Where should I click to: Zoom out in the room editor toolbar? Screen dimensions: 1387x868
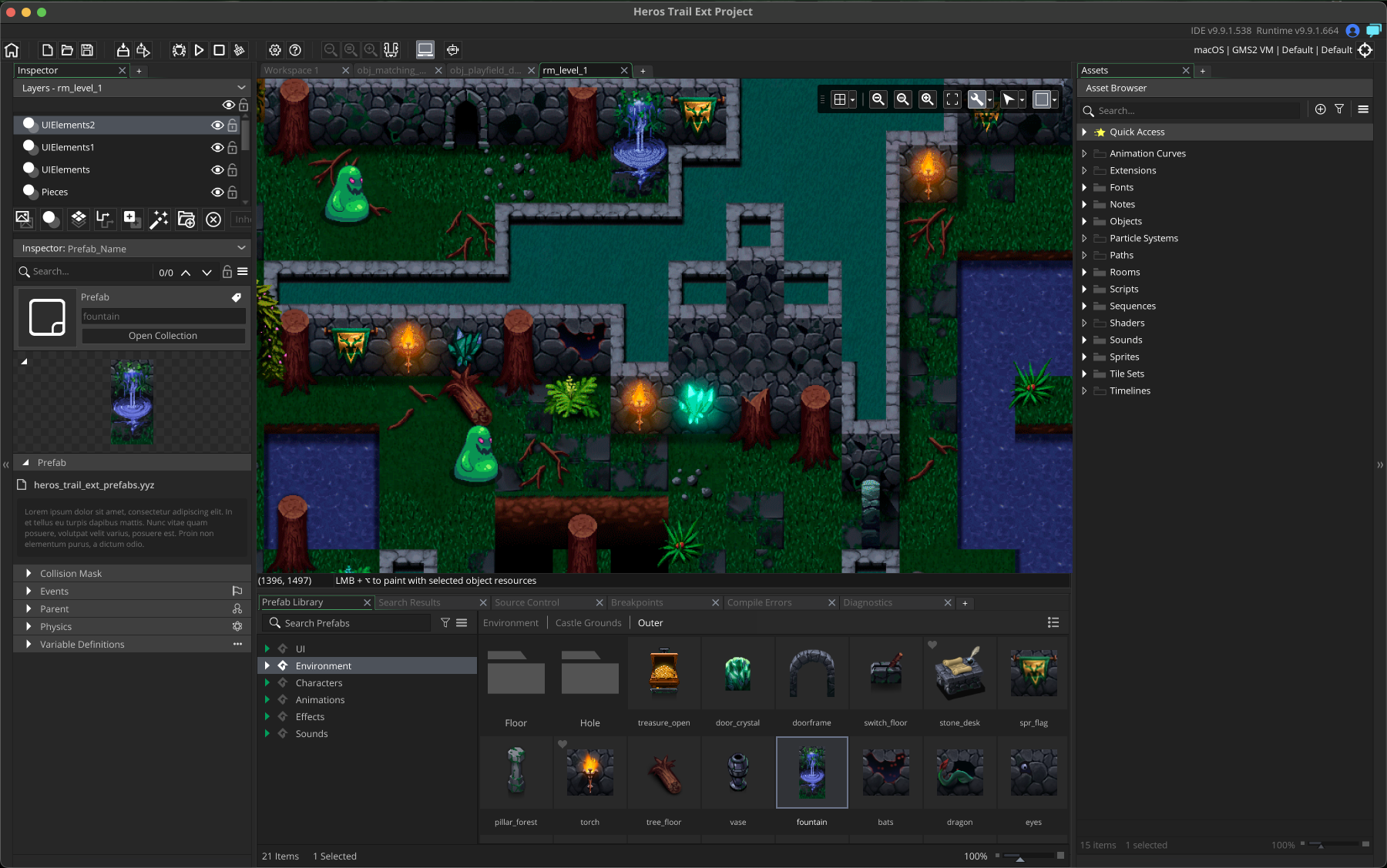[x=878, y=99]
